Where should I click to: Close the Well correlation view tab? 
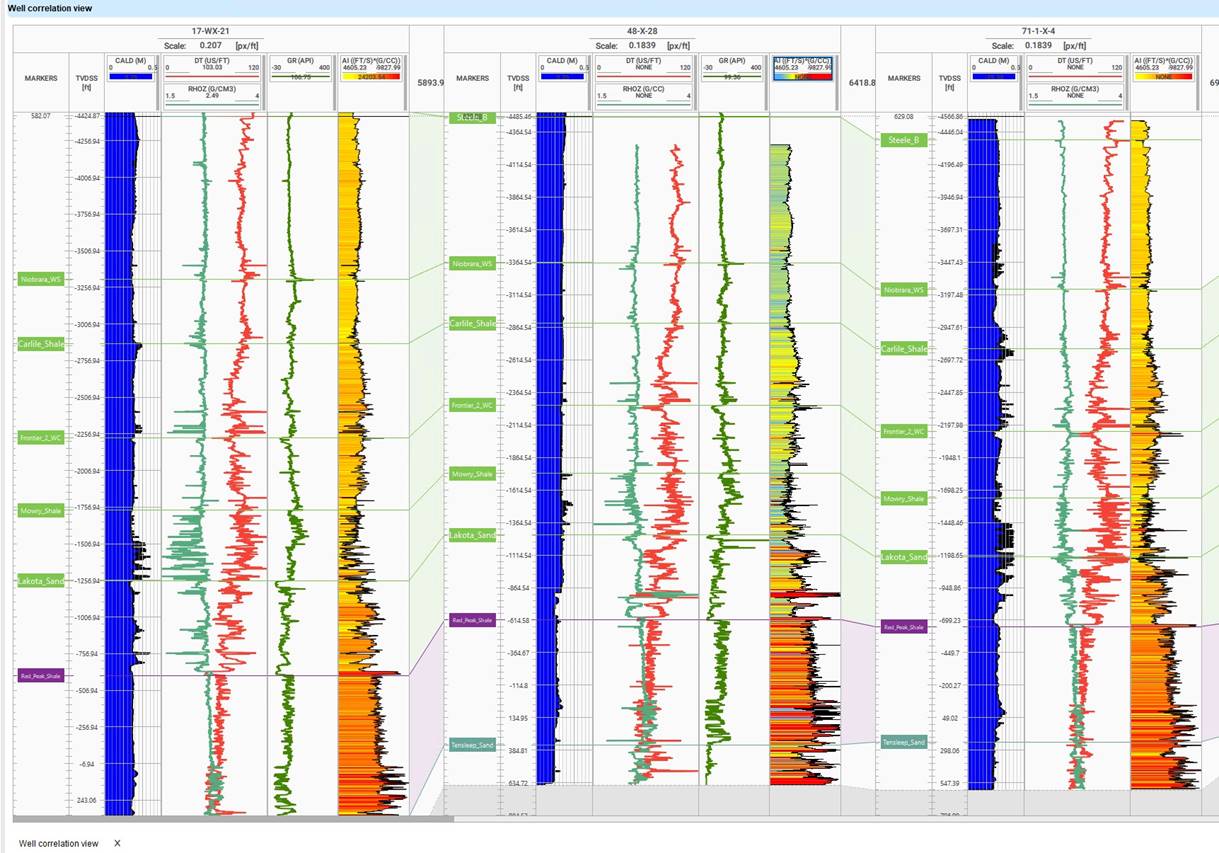point(117,843)
